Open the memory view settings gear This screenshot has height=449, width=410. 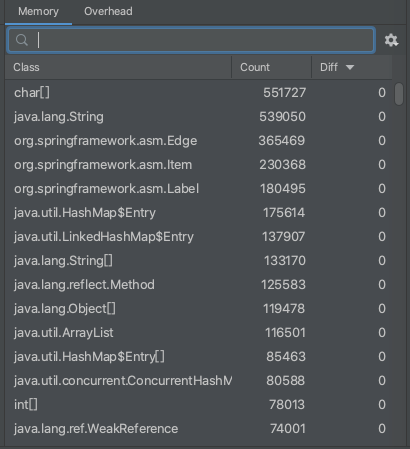391,40
